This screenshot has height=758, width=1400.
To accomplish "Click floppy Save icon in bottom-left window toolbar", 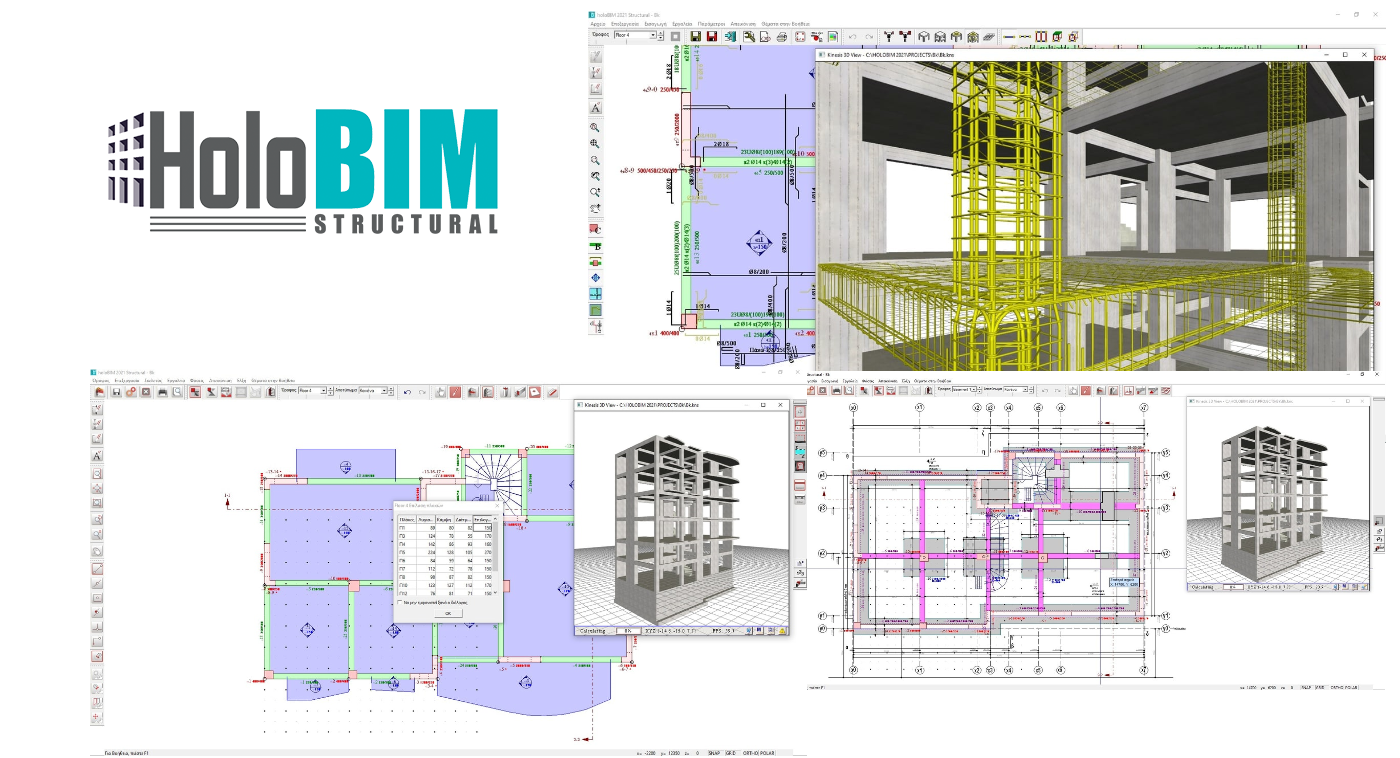I will [116, 392].
